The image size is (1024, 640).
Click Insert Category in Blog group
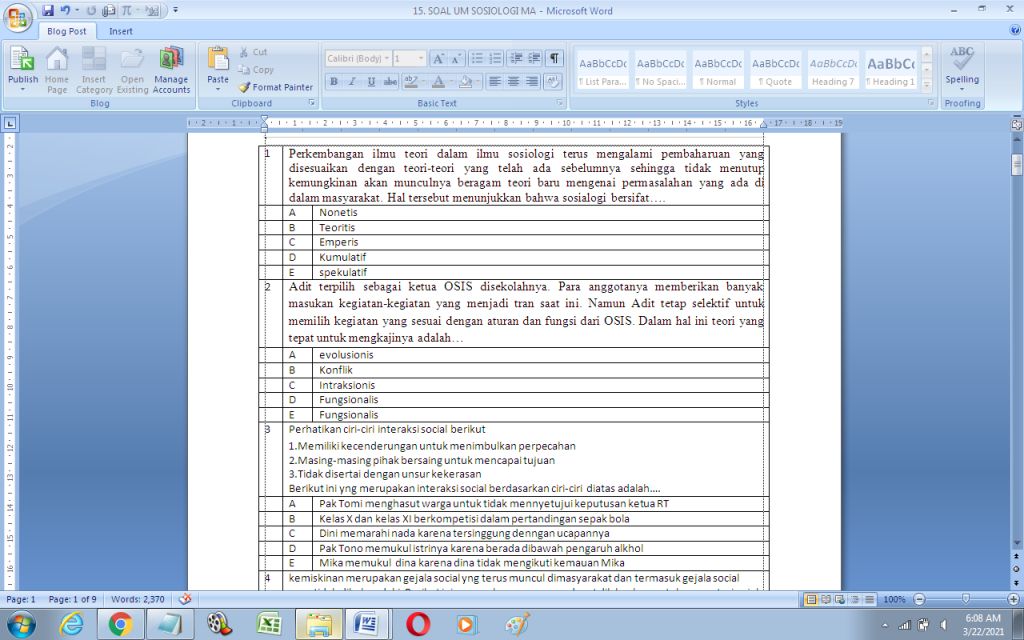pyautogui.click(x=94, y=70)
